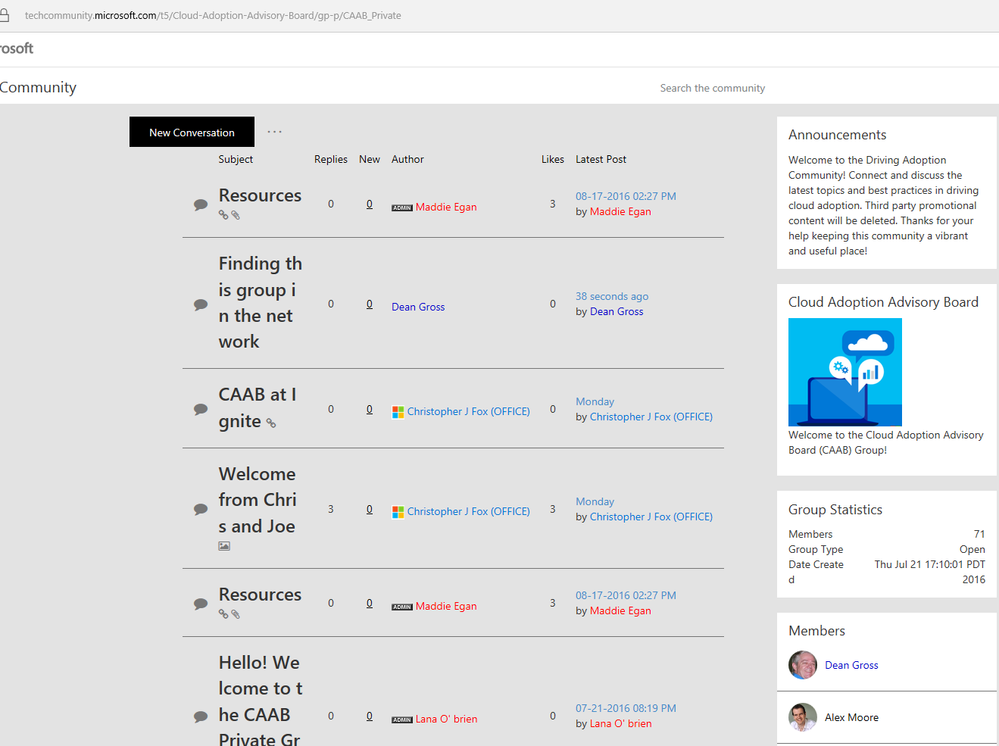Click Alex Moore's avatar in the Members panel

coord(803,717)
